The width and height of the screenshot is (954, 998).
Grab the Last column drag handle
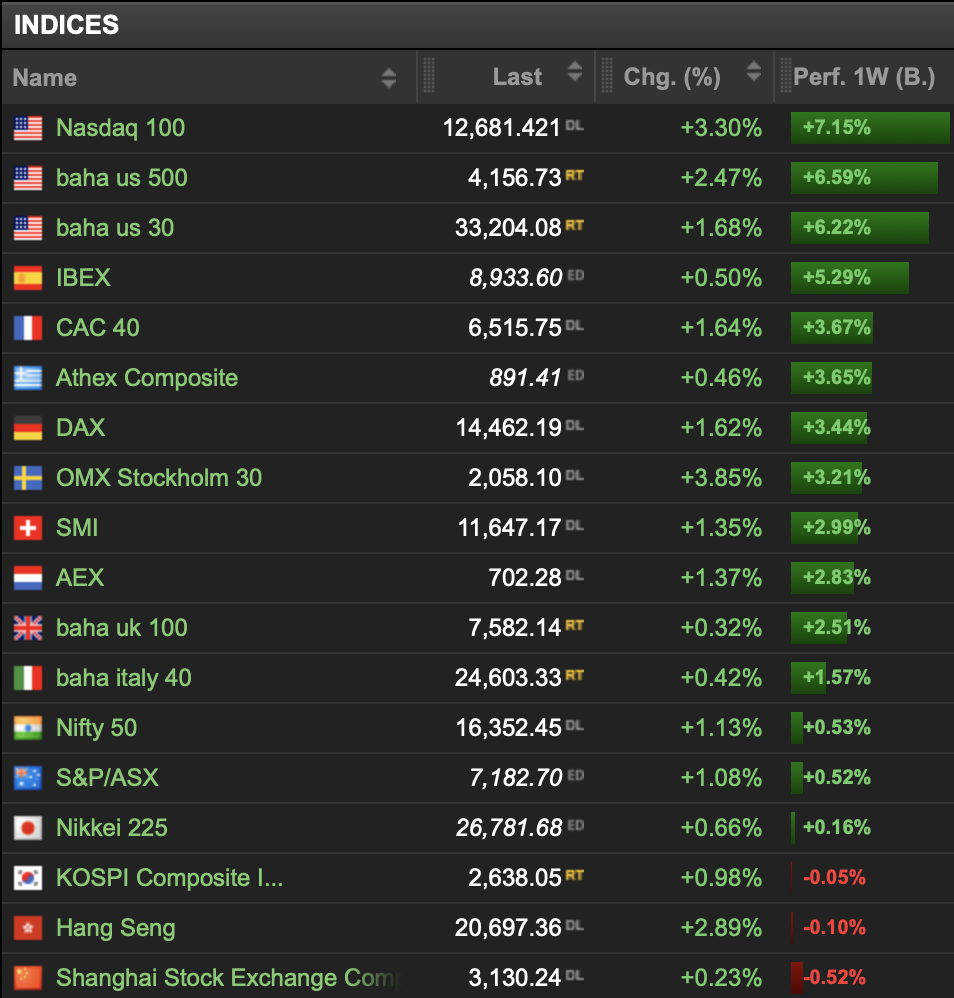pyautogui.click(x=429, y=75)
